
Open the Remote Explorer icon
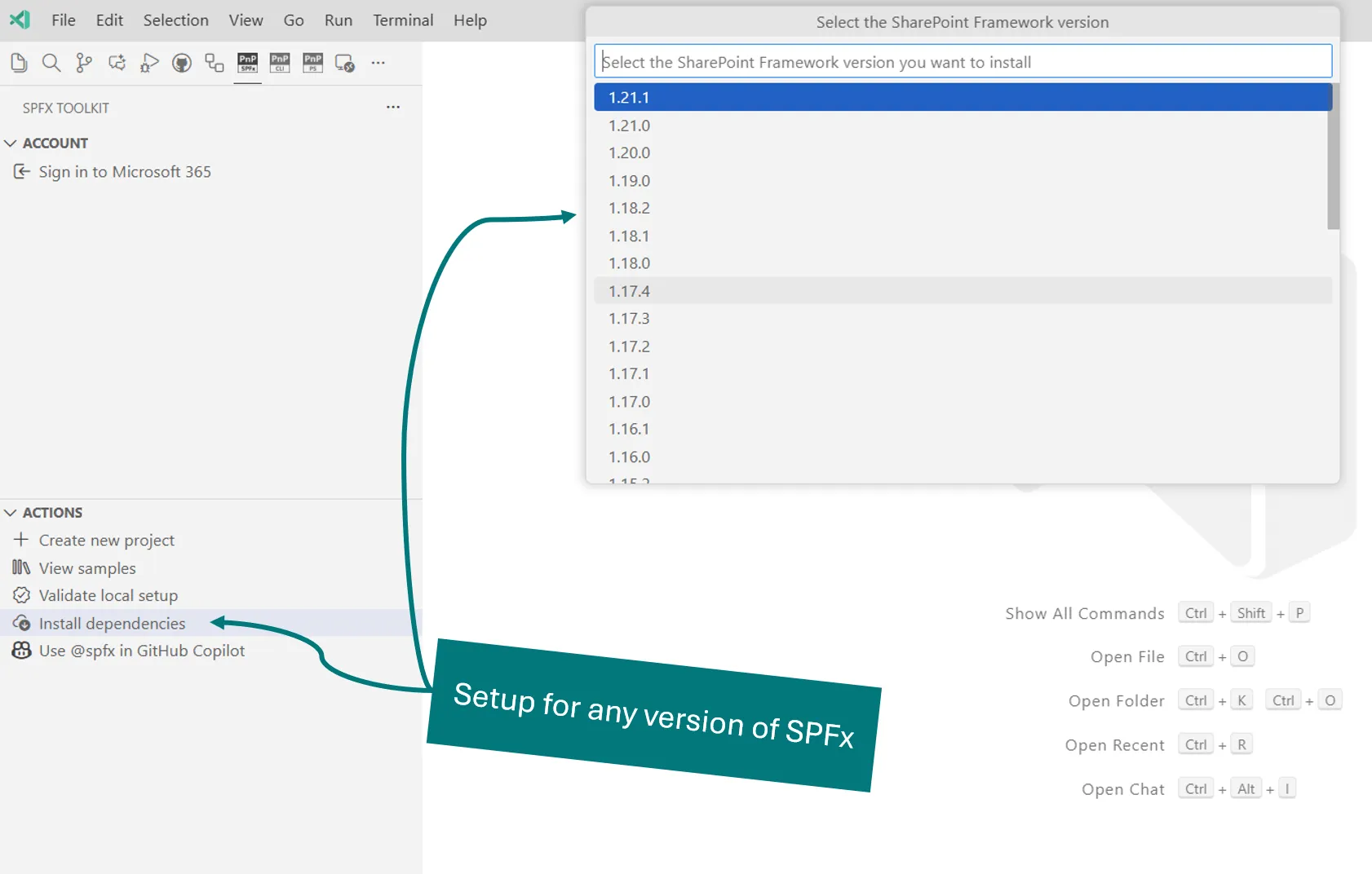pos(345,63)
